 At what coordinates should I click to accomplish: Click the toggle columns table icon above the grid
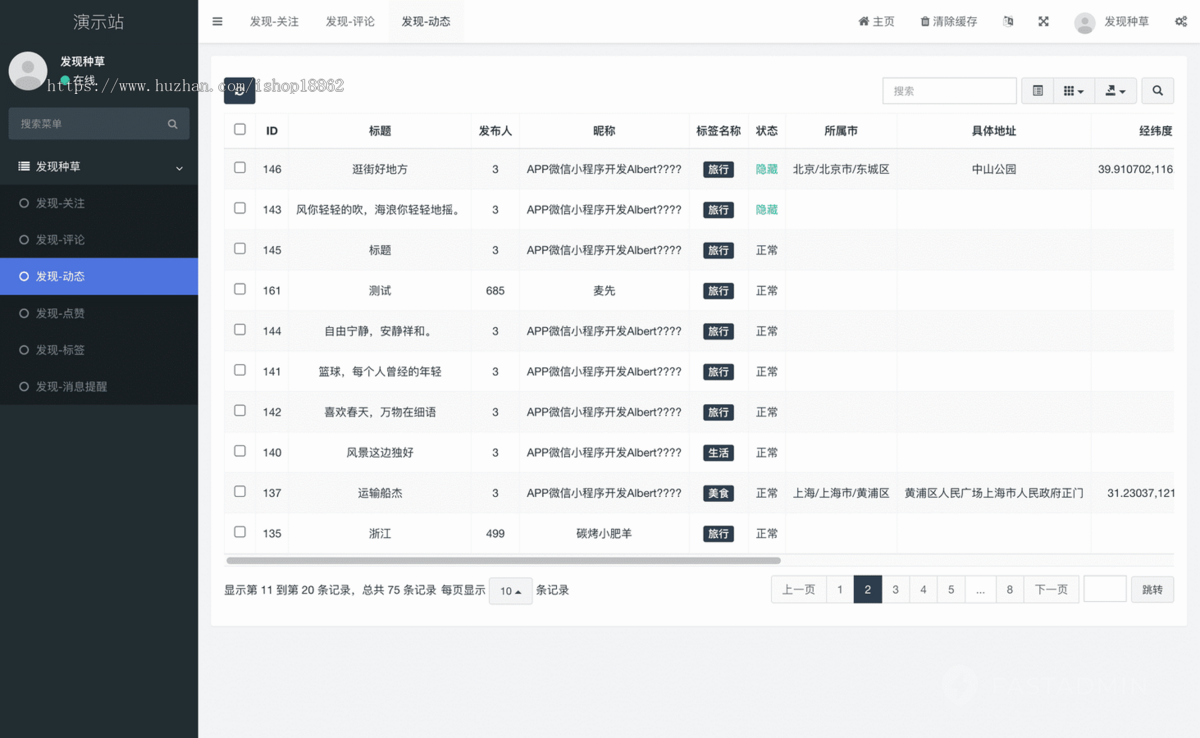[1037, 90]
